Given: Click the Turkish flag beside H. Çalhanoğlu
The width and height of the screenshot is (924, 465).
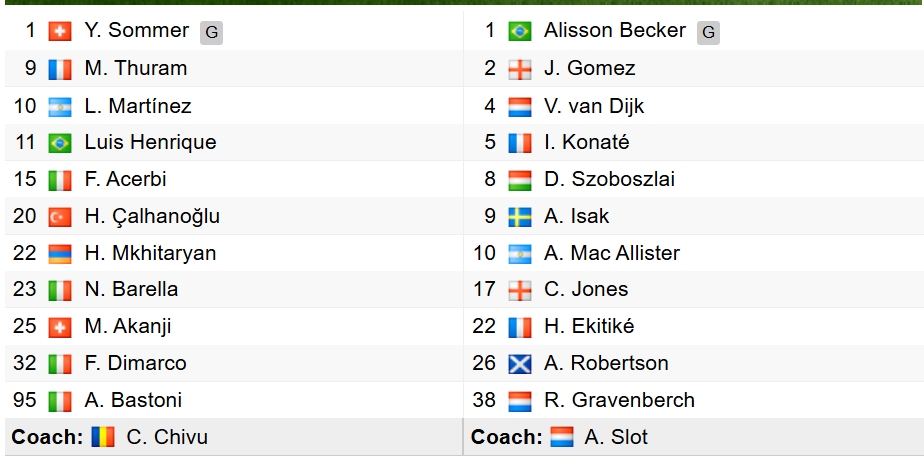Looking at the screenshot, I should (60, 216).
